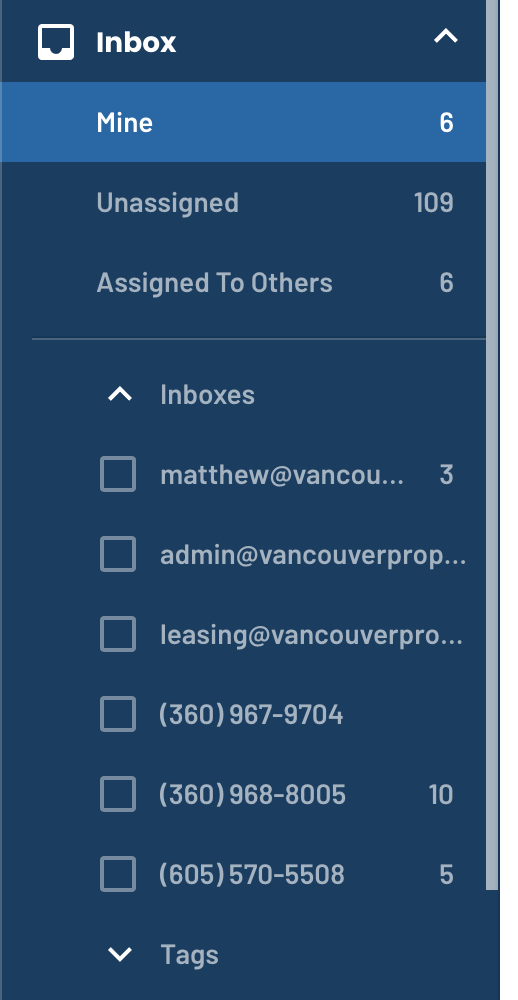Viewport: 518px width, 1000px height.
Task: Click the (360) 968-8005 inbox name
Action: (252, 795)
